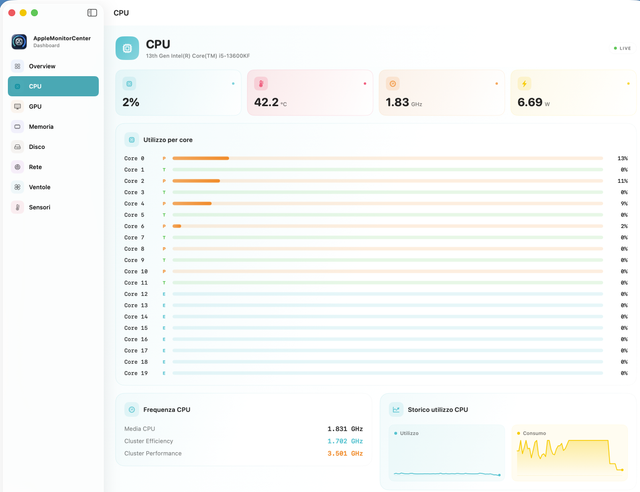Click the LIVE status indicator

(x=622, y=48)
